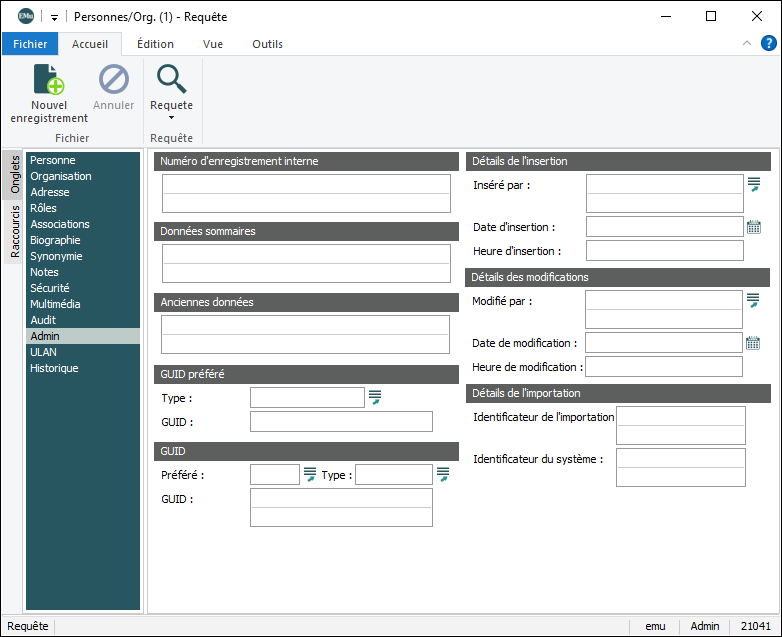Open calendar picker for Date de modification
Image resolution: width=782 pixels, height=637 pixels.
[754, 343]
